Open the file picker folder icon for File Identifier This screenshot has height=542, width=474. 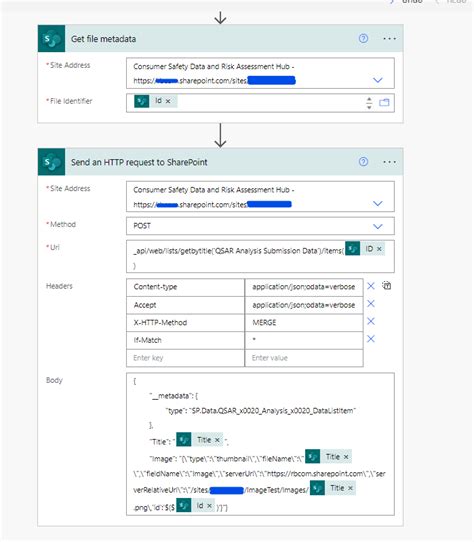click(x=384, y=103)
